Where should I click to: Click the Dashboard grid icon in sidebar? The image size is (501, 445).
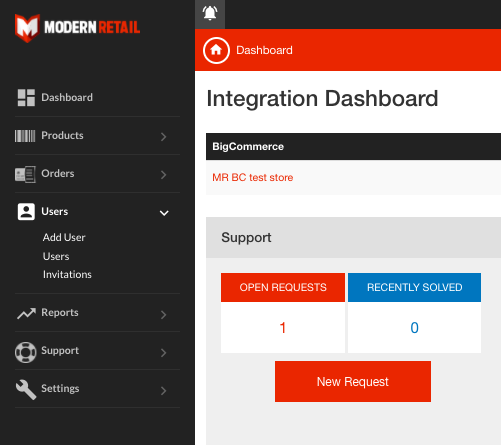[x=26, y=97]
